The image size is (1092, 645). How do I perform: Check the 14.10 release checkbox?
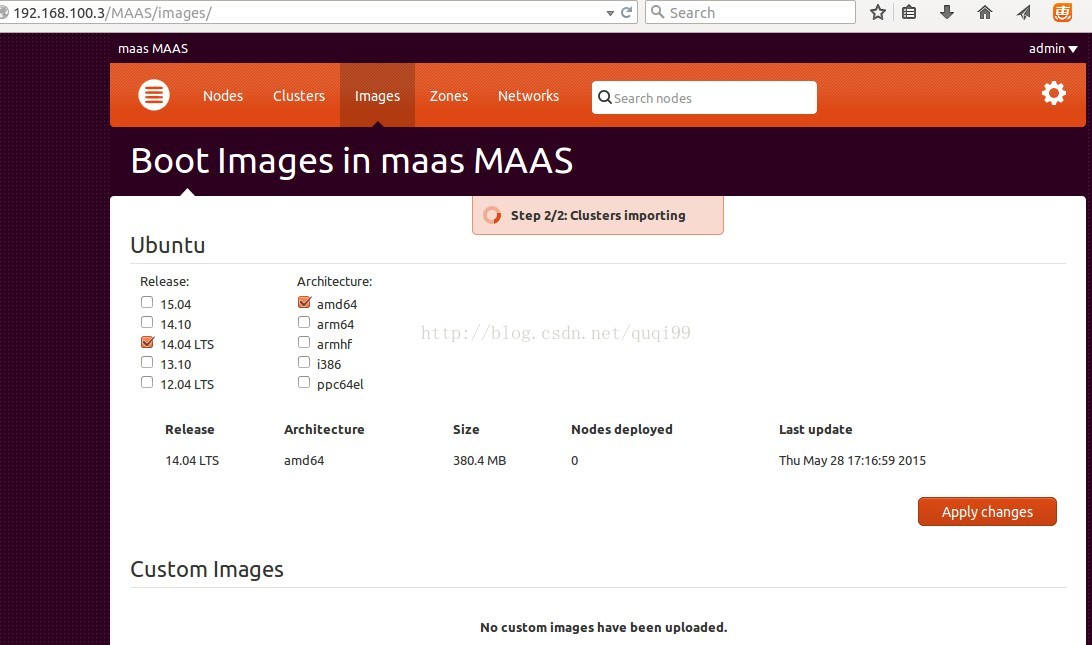click(x=147, y=322)
